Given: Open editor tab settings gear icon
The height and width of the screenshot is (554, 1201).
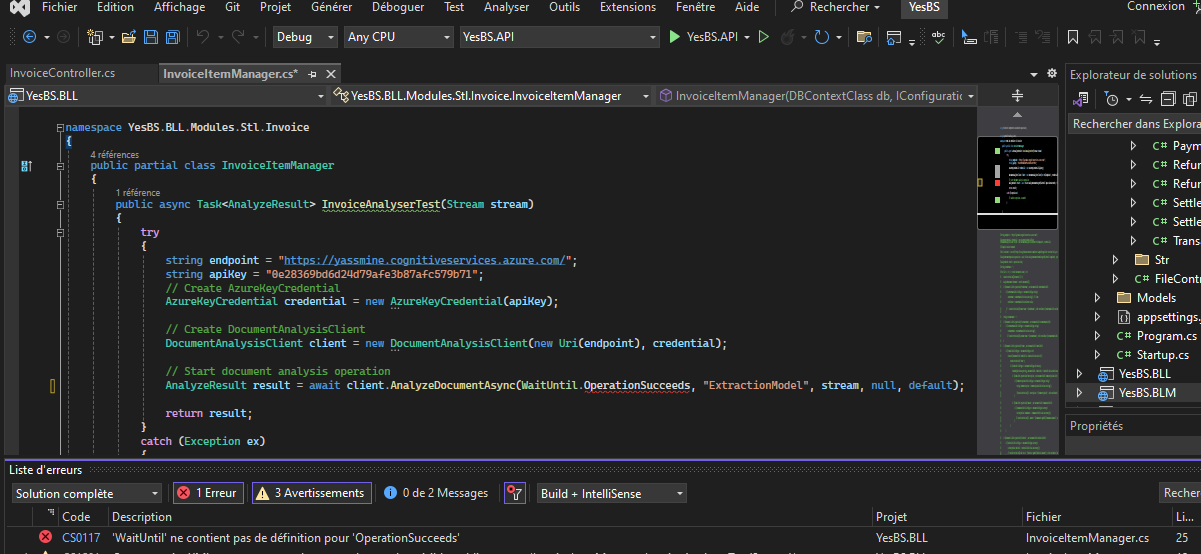Looking at the screenshot, I should coord(1051,74).
